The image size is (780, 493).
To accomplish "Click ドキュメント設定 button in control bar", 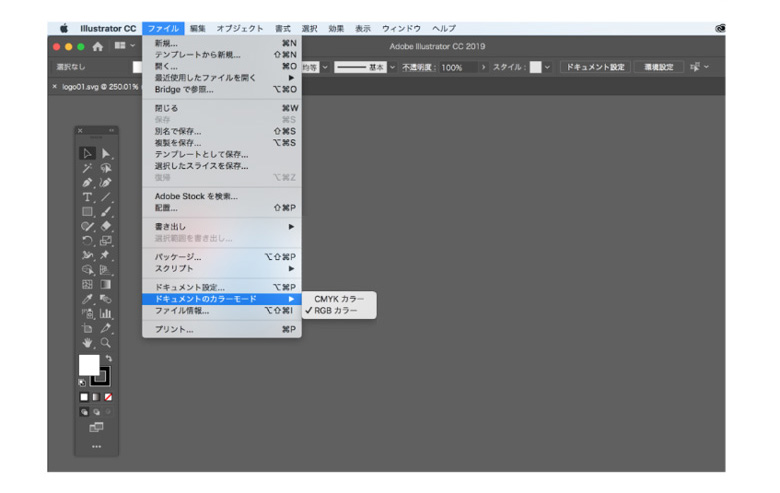I will 595,67.
